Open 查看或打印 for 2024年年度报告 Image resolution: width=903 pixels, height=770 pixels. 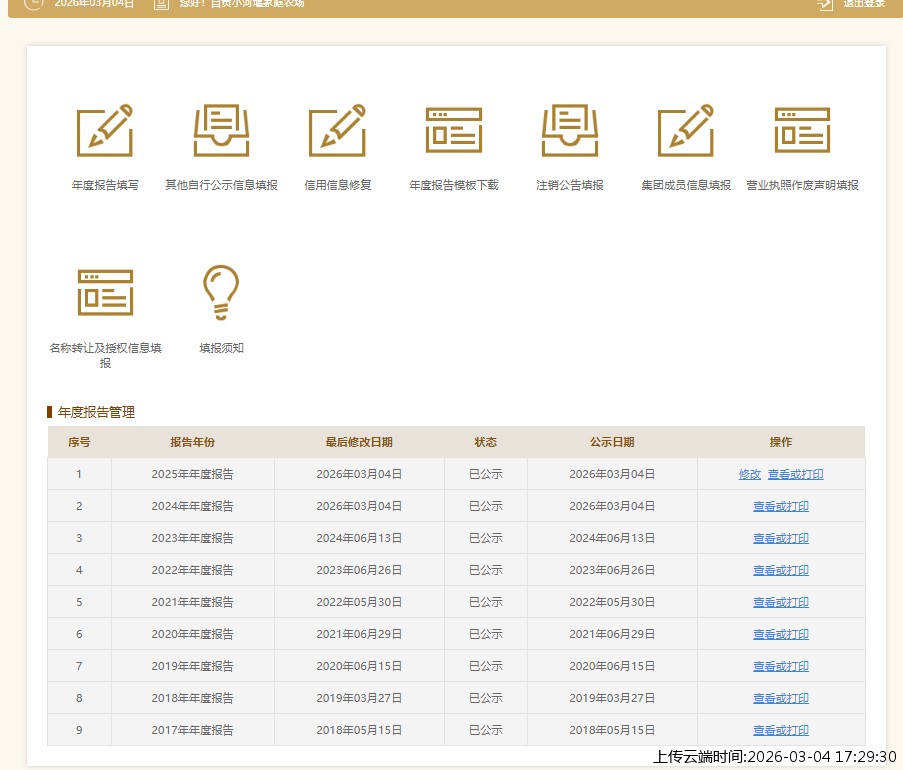point(781,507)
